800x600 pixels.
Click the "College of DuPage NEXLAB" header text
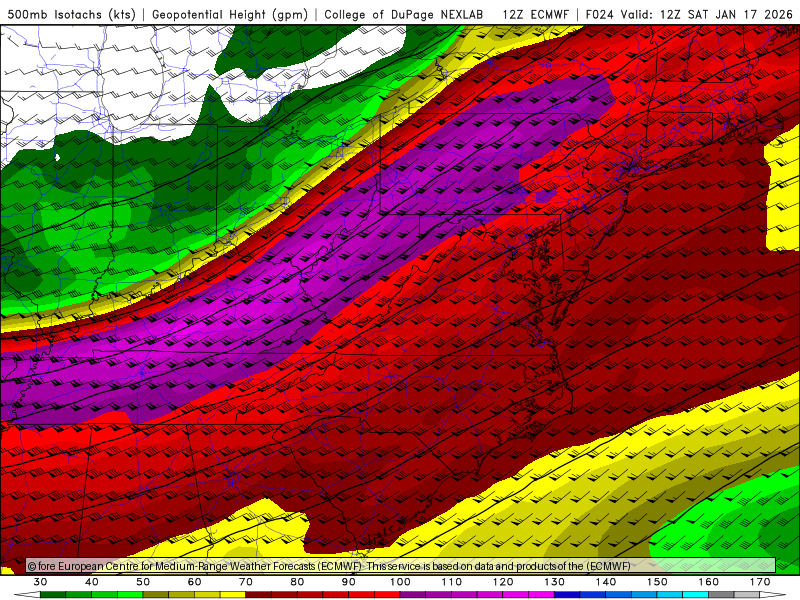[404, 14]
